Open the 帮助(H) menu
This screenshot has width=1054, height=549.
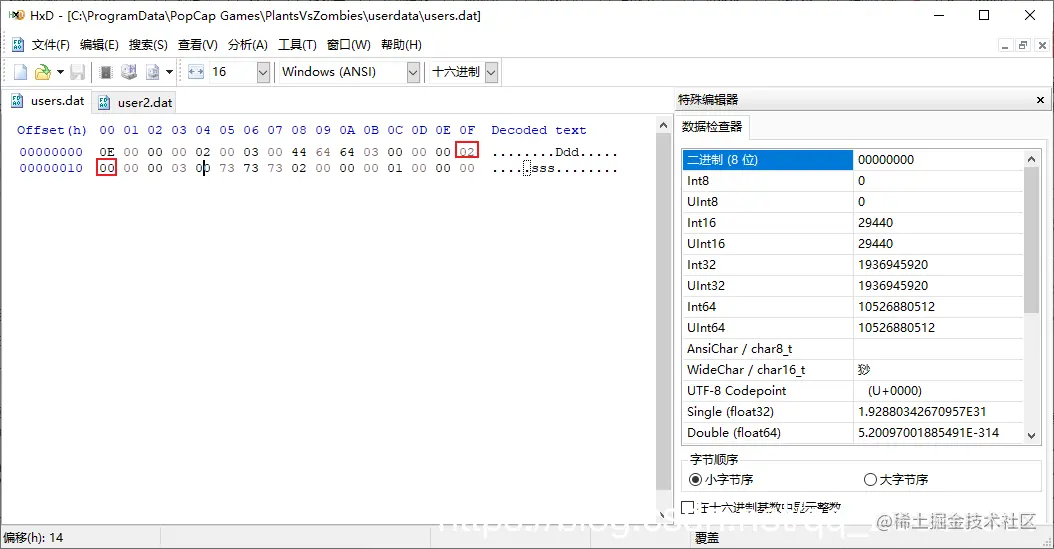coord(401,45)
